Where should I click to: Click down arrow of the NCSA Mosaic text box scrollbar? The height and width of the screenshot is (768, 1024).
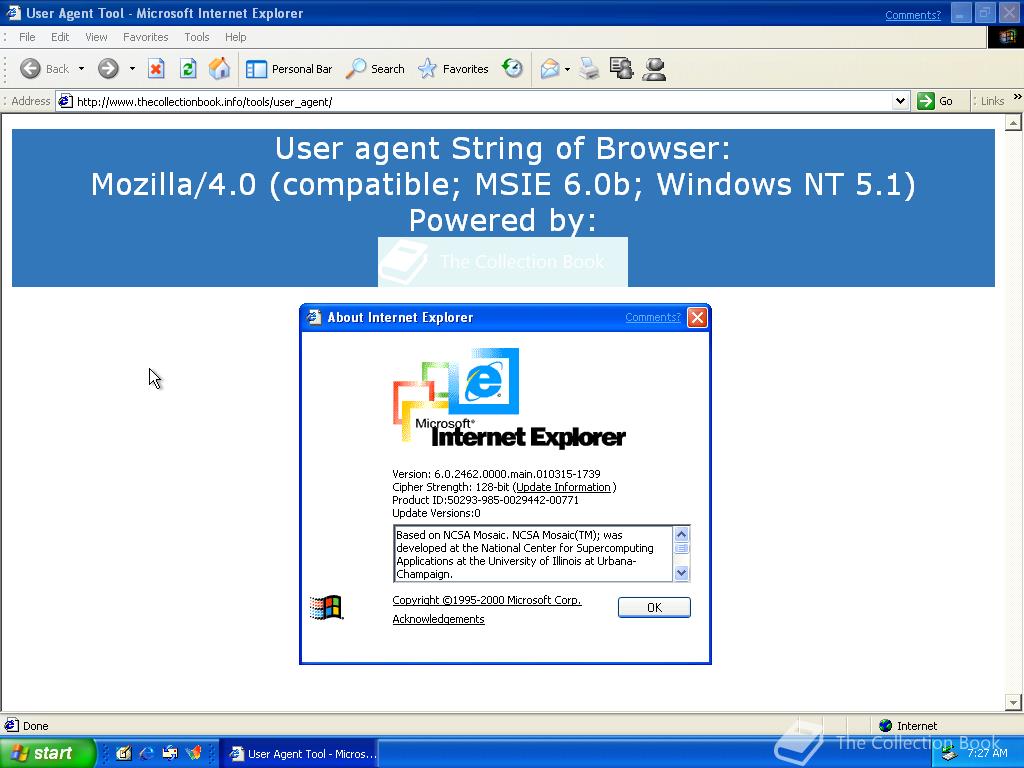click(x=681, y=573)
